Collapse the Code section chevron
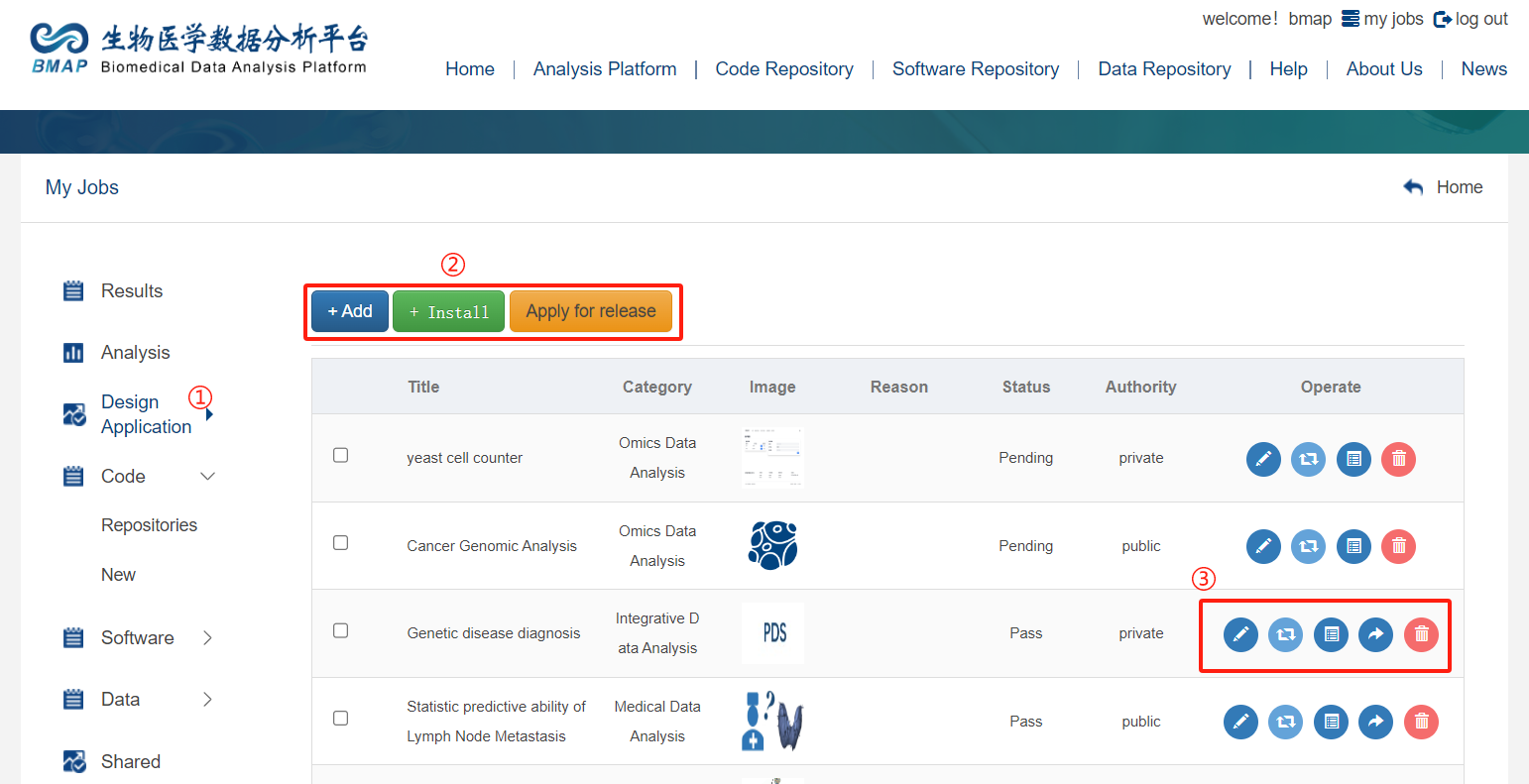 (208, 477)
